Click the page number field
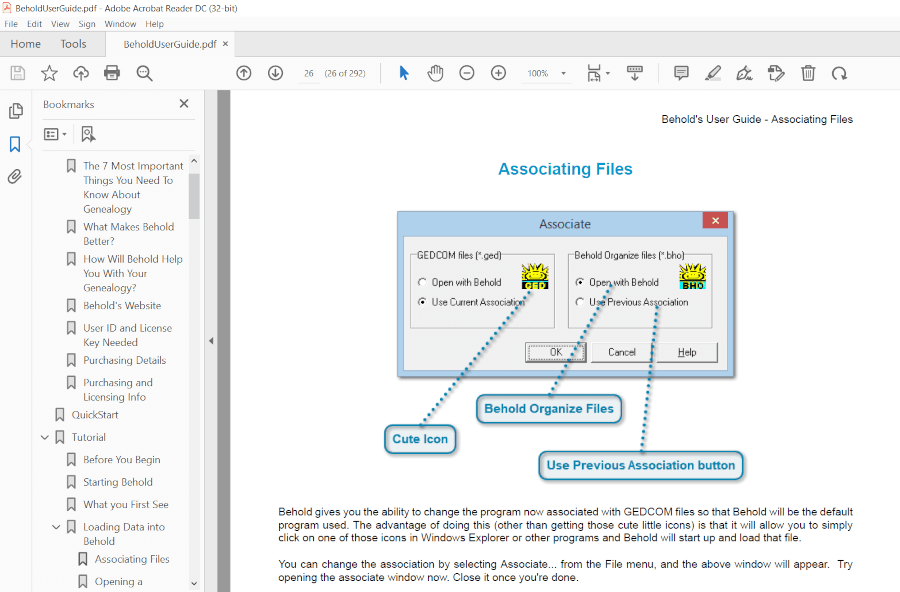This screenshot has width=900, height=592. pos(309,73)
